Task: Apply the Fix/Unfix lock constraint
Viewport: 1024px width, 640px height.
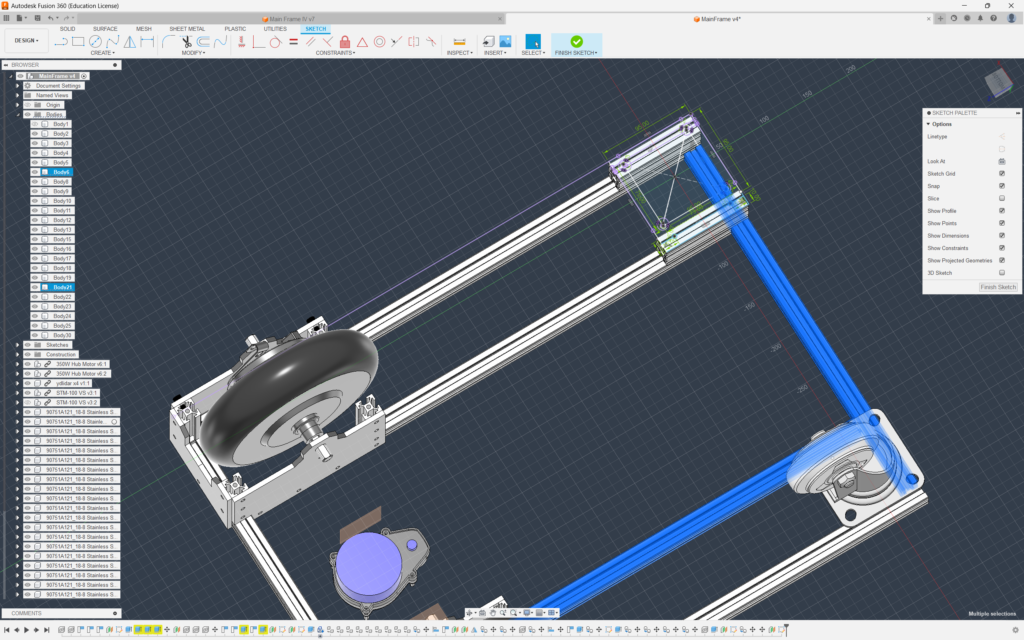Action: [x=345, y=42]
